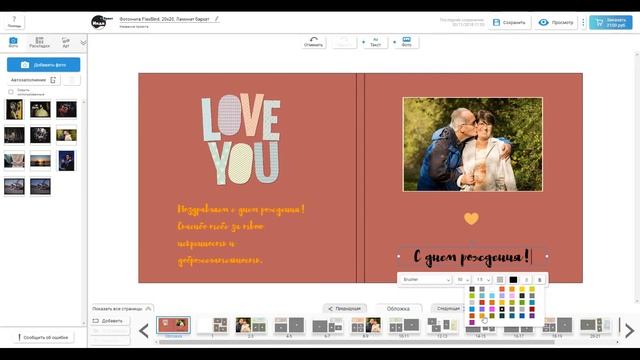This screenshot has width=640, height=360.
Task: Open the pages 8-9 spread thumbnail
Action: 366,326
